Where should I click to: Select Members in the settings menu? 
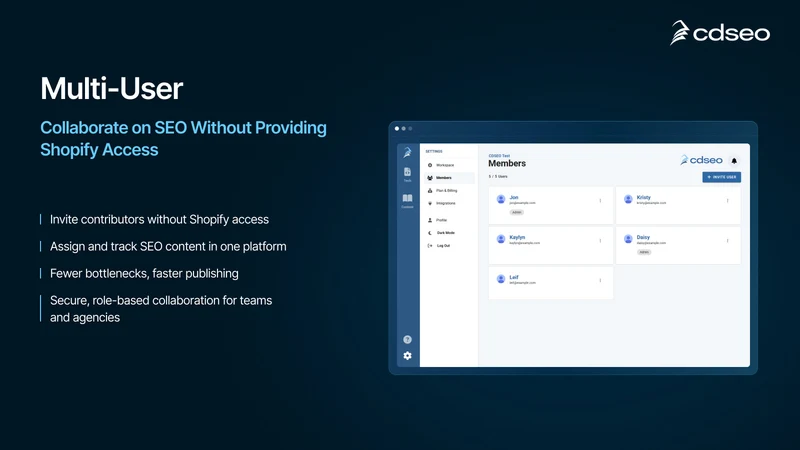449,178
